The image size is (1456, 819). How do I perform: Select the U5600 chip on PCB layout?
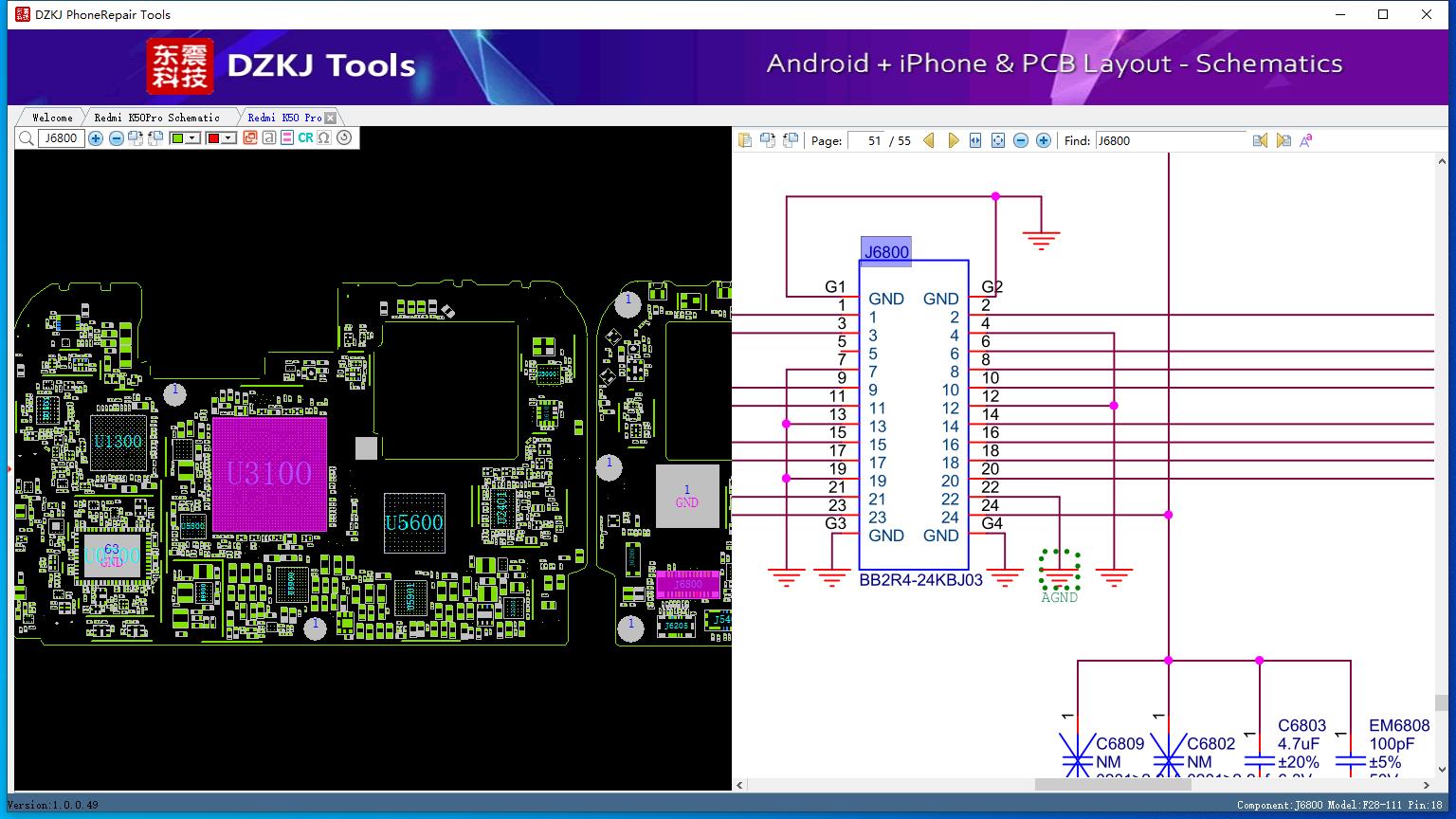(x=414, y=522)
